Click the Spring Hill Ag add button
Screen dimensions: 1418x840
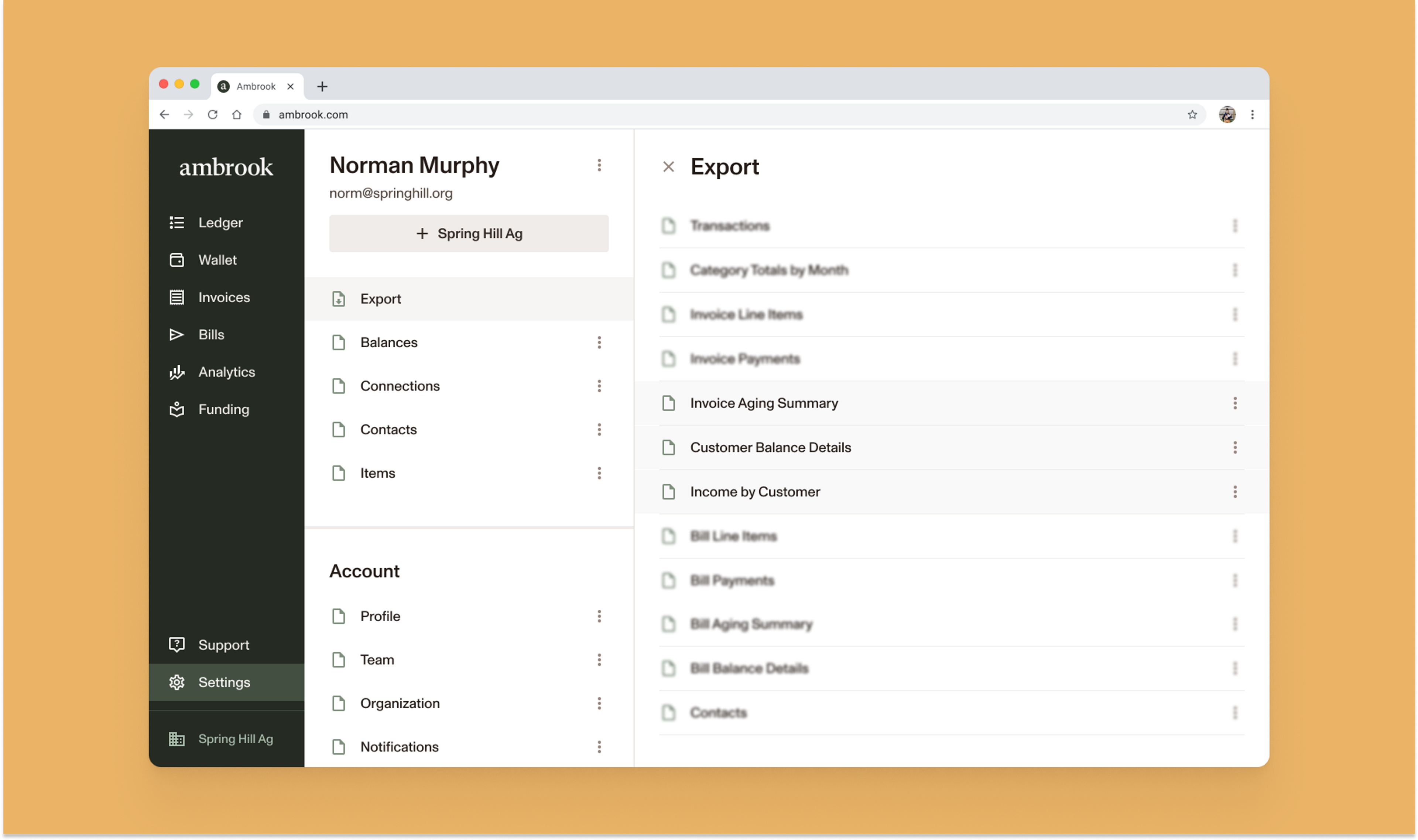tap(468, 234)
